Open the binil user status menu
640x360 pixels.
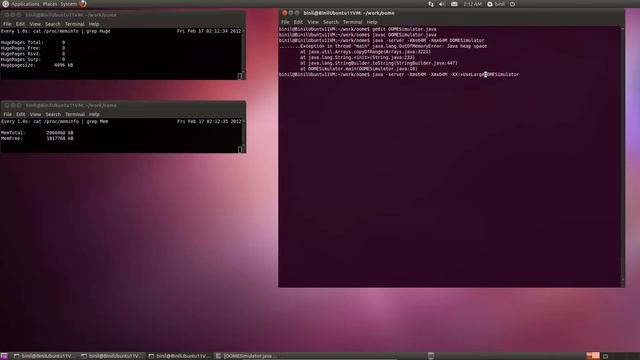[x=496, y=4]
